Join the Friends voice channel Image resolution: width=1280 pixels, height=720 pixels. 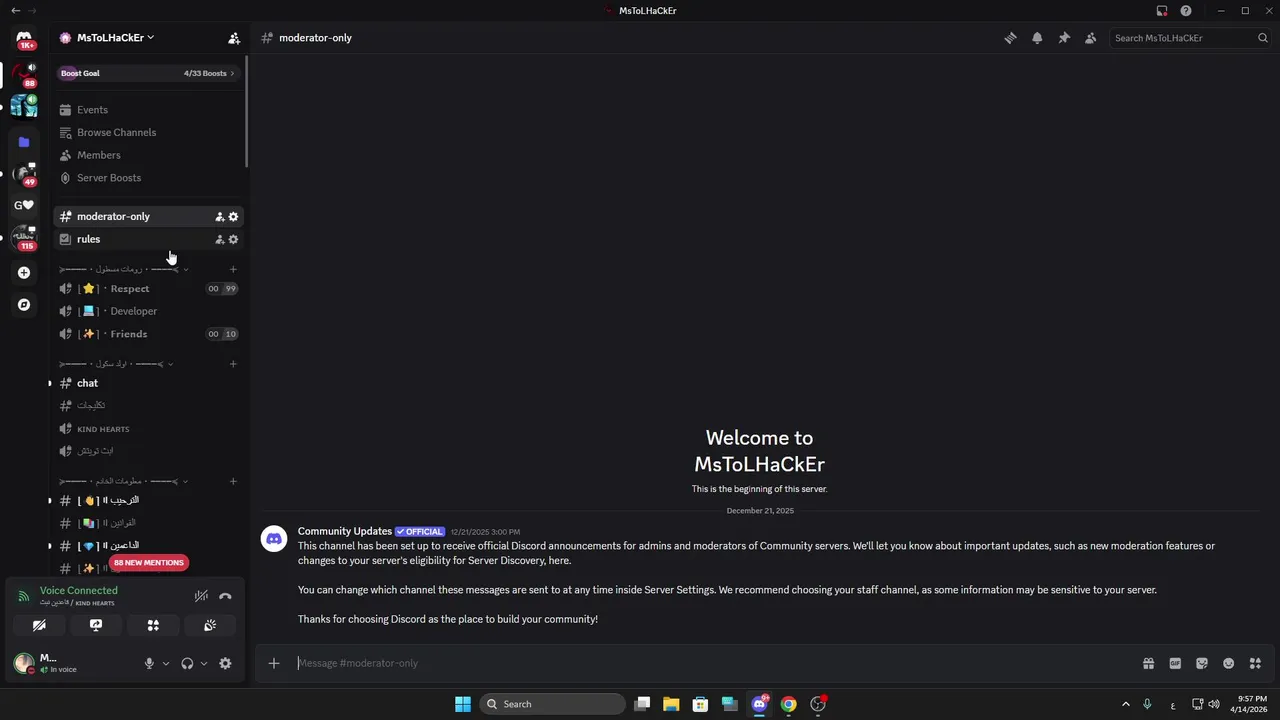pyautogui.click(x=148, y=334)
